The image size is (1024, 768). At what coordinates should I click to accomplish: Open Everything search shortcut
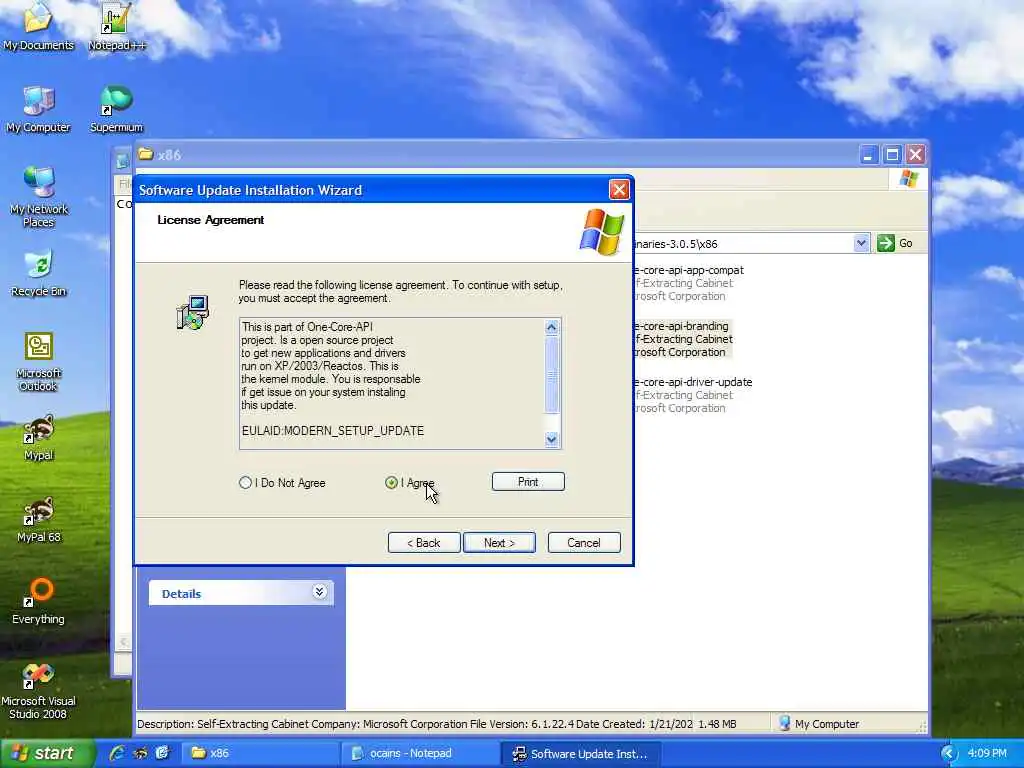[38, 601]
